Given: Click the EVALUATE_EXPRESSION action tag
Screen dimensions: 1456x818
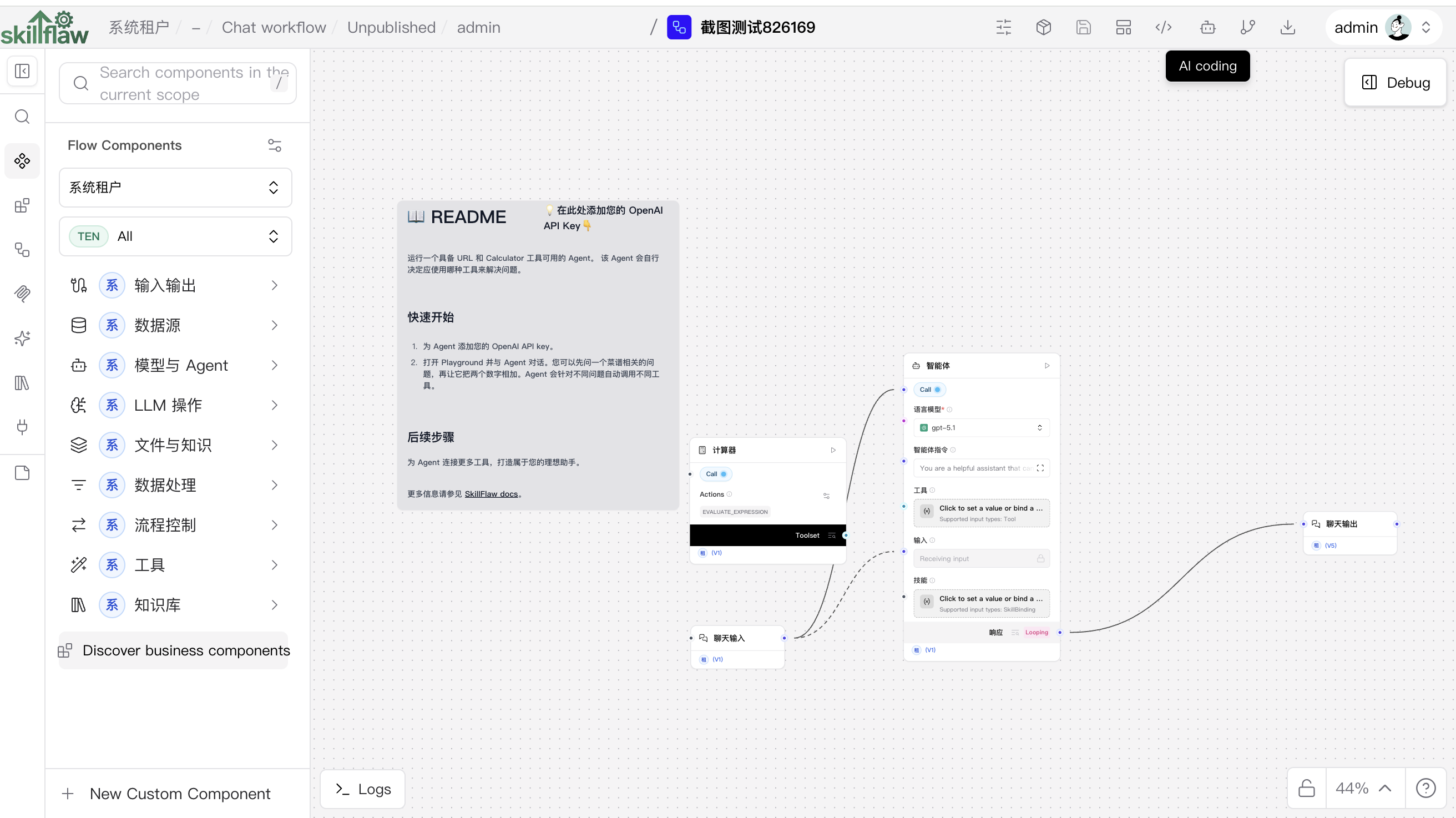Looking at the screenshot, I should click(735, 512).
